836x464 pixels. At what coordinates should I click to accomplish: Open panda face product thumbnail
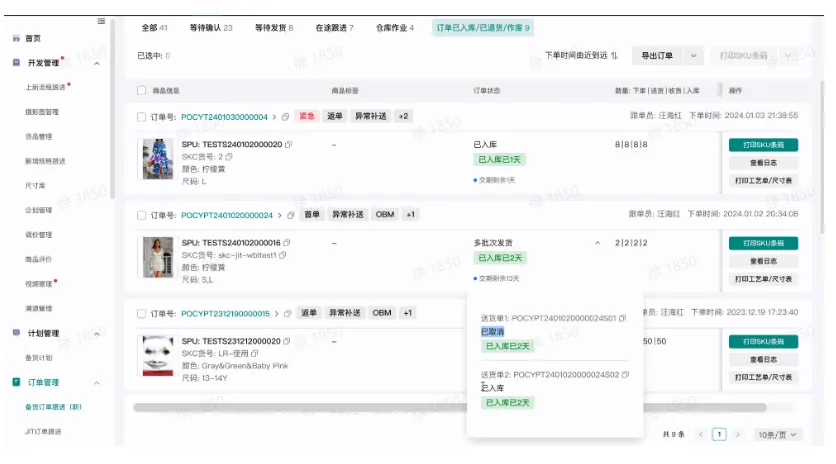click(x=157, y=355)
